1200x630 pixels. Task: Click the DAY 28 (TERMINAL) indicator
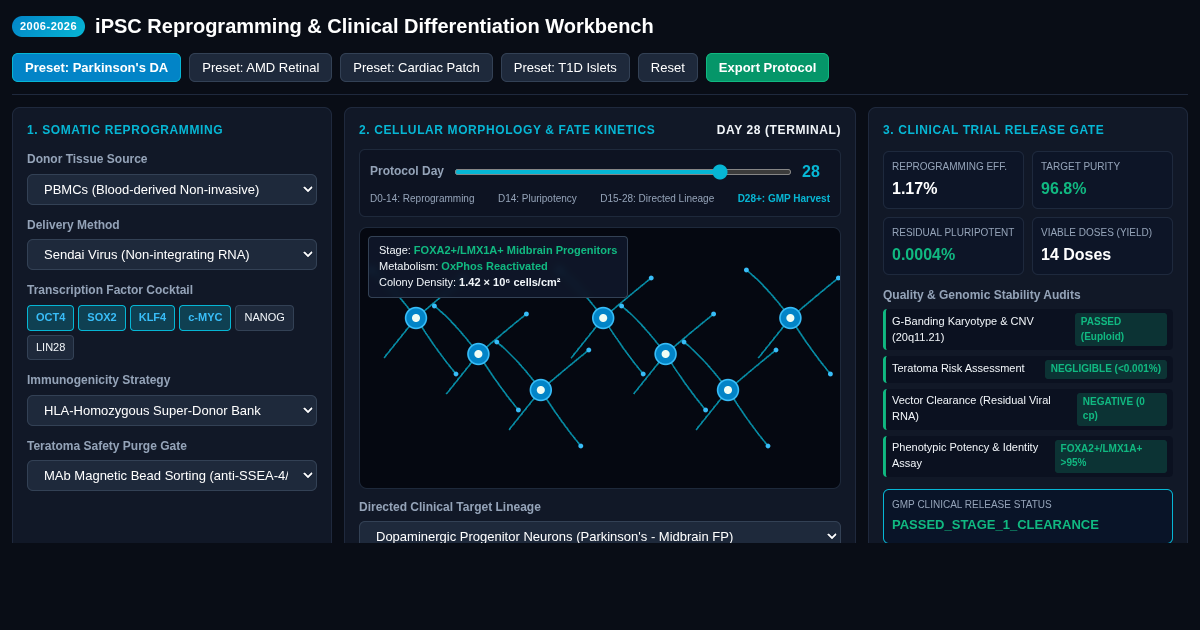tap(778, 130)
